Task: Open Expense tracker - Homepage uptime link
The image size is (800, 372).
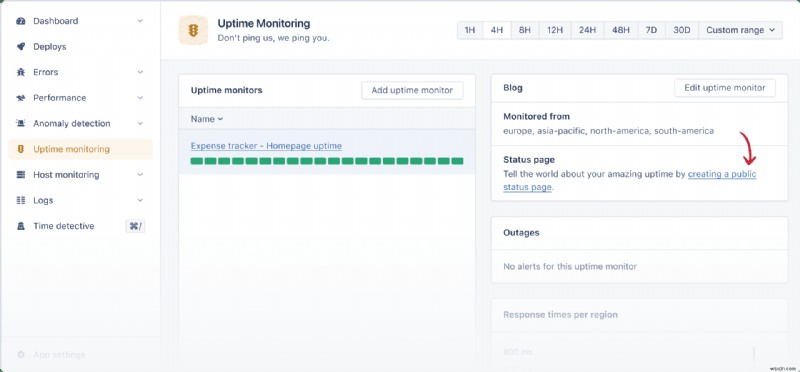Action: [x=266, y=146]
